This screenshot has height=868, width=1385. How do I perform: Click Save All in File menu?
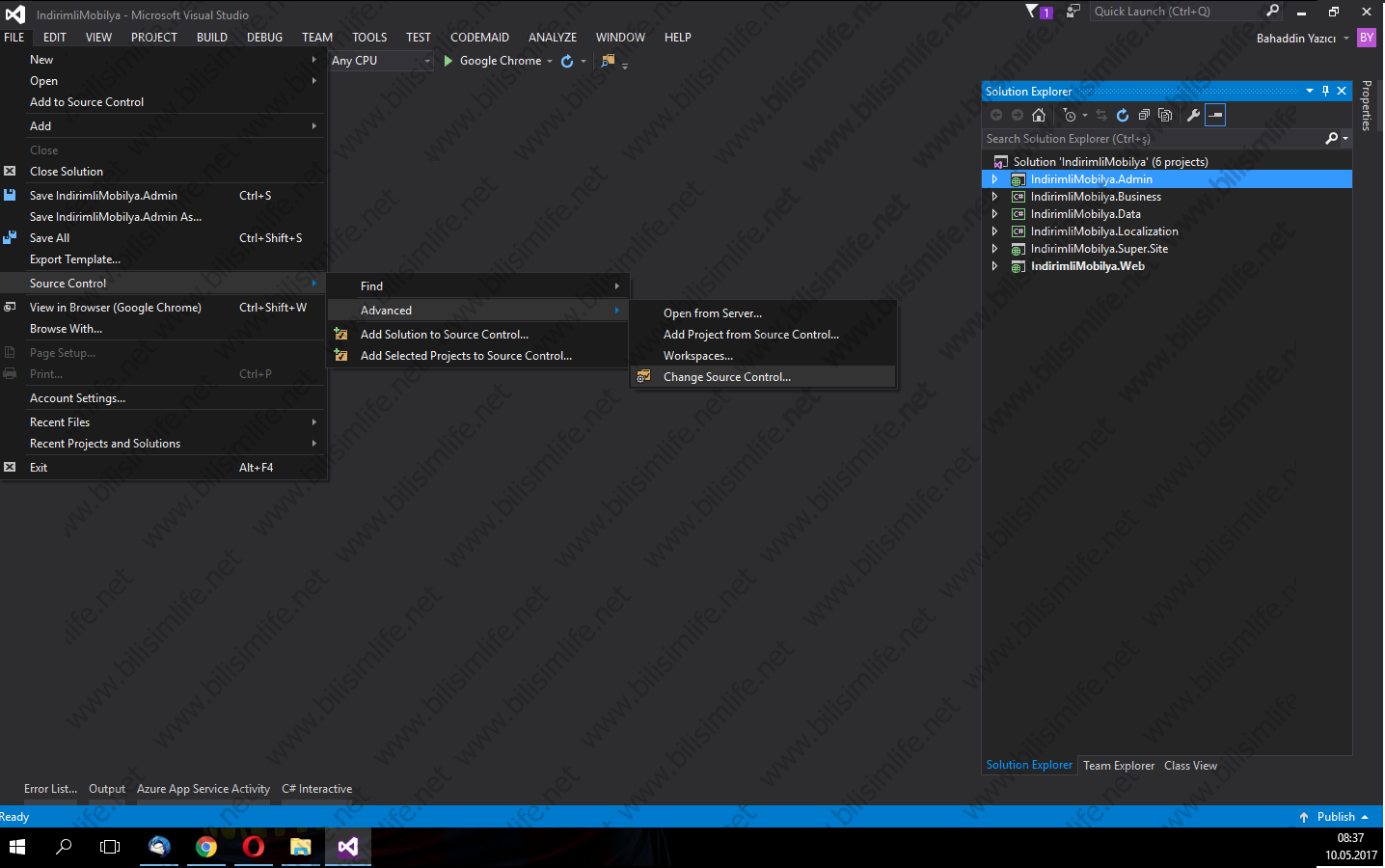tap(163, 238)
